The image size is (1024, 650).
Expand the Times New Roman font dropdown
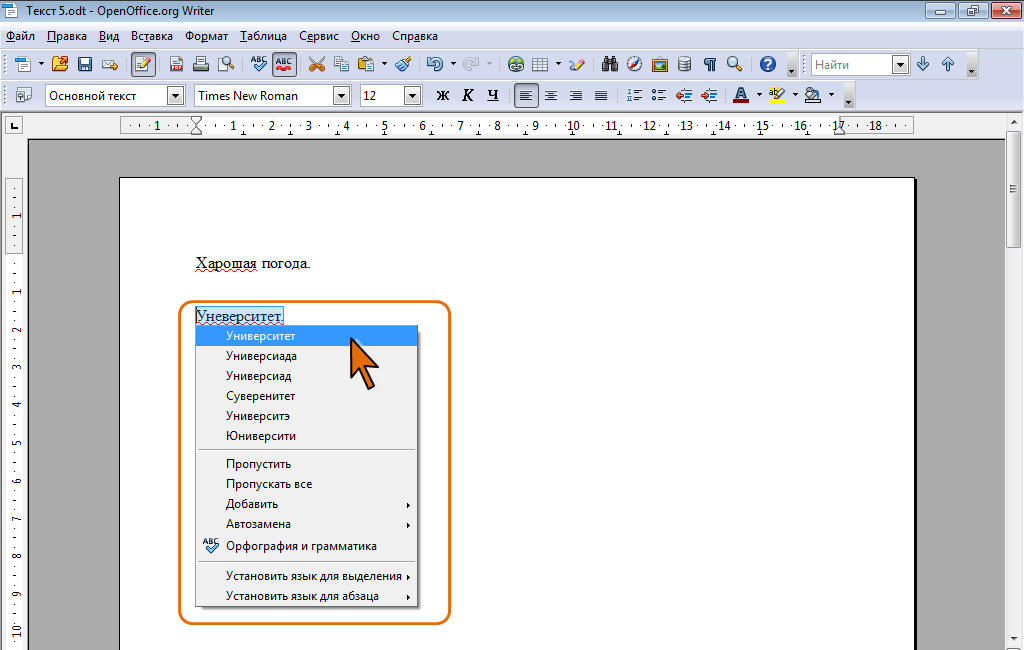(342, 96)
